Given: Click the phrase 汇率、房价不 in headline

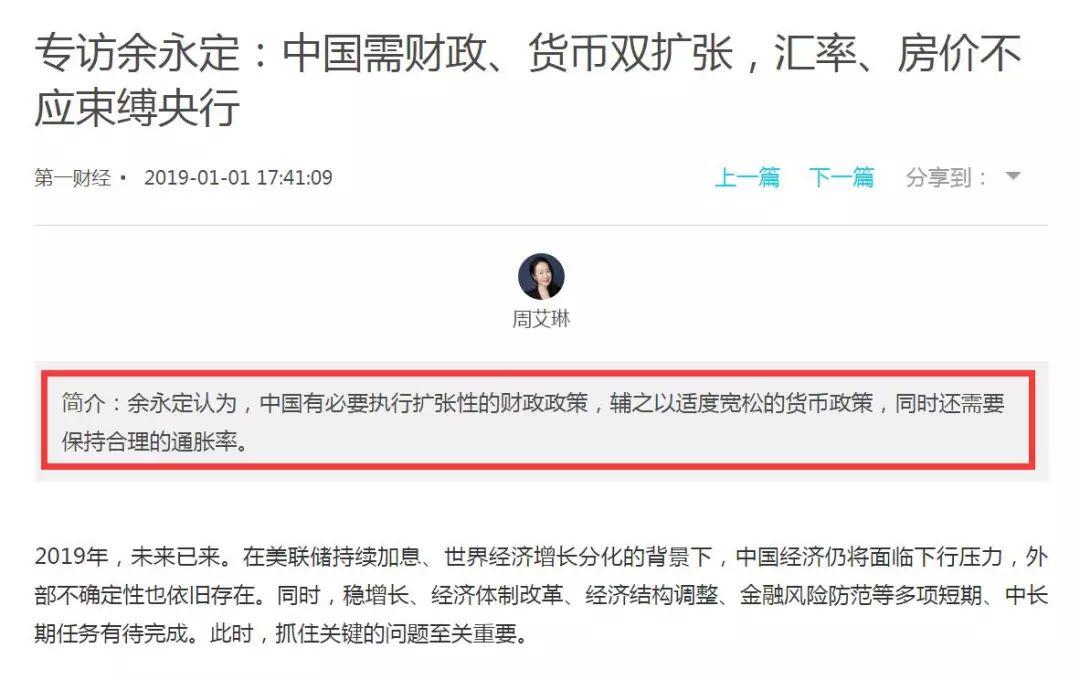Looking at the screenshot, I should pos(897,54).
